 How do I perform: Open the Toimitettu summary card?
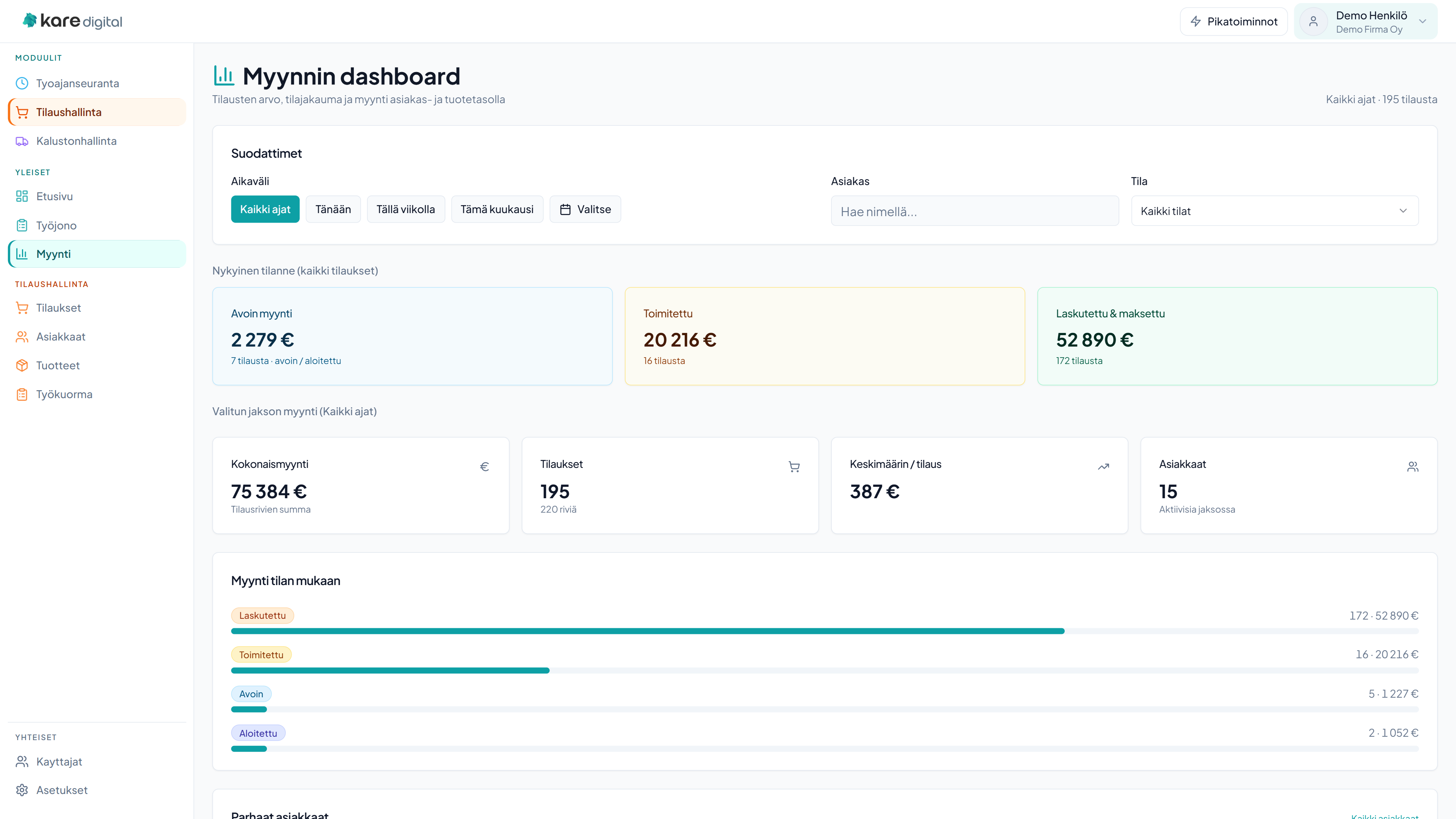(x=825, y=336)
